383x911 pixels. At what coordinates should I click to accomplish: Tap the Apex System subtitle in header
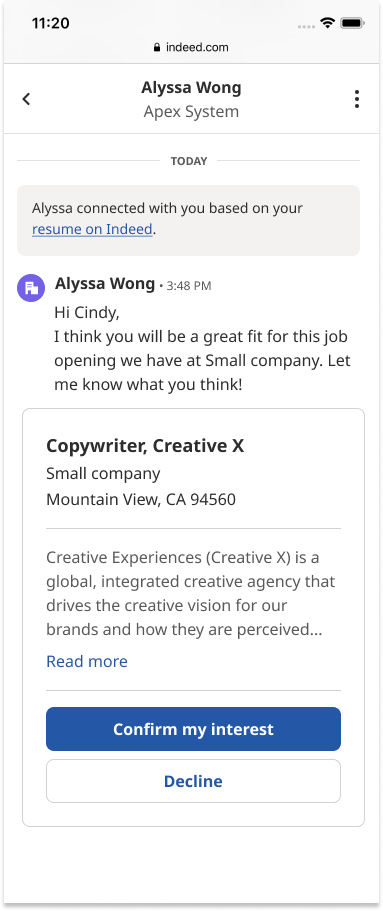click(x=191, y=112)
